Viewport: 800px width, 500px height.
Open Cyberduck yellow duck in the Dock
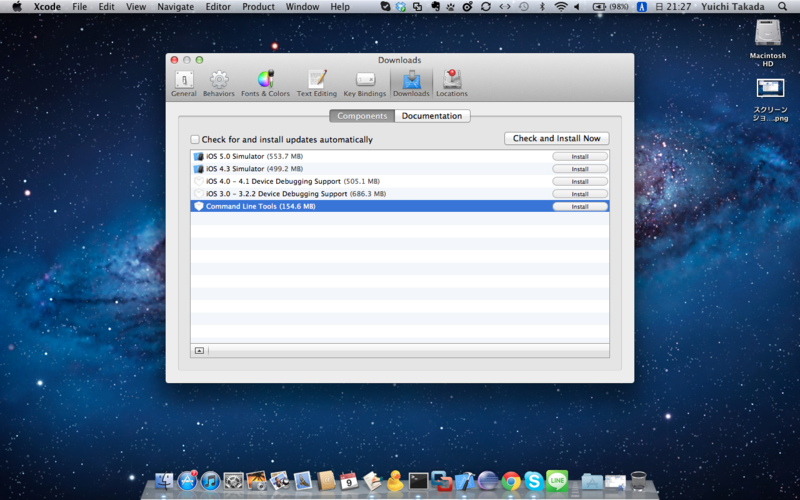[x=395, y=481]
